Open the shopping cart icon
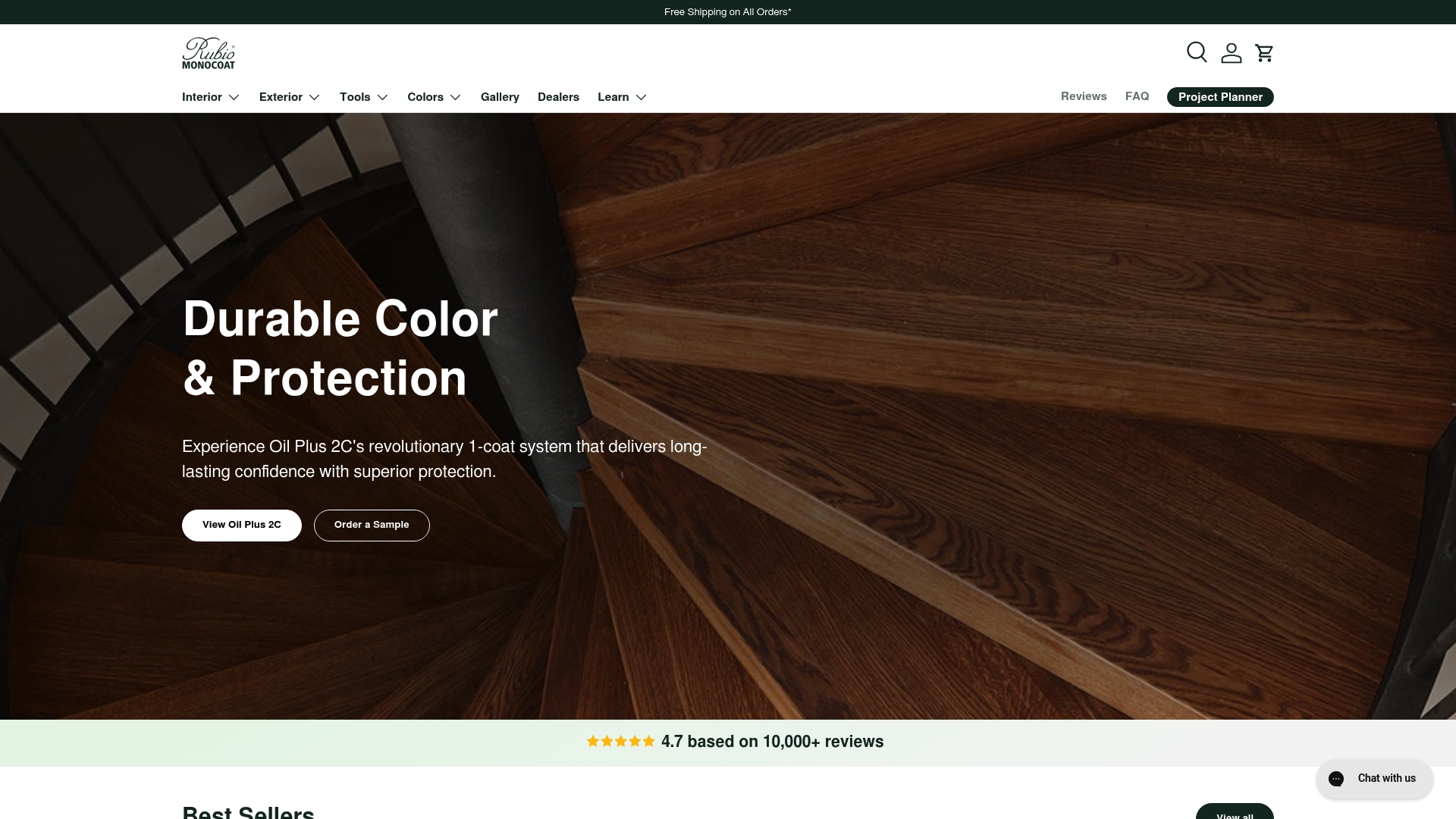This screenshot has height=819, width=1456. pyautogui.click(x=1265, y=52)
